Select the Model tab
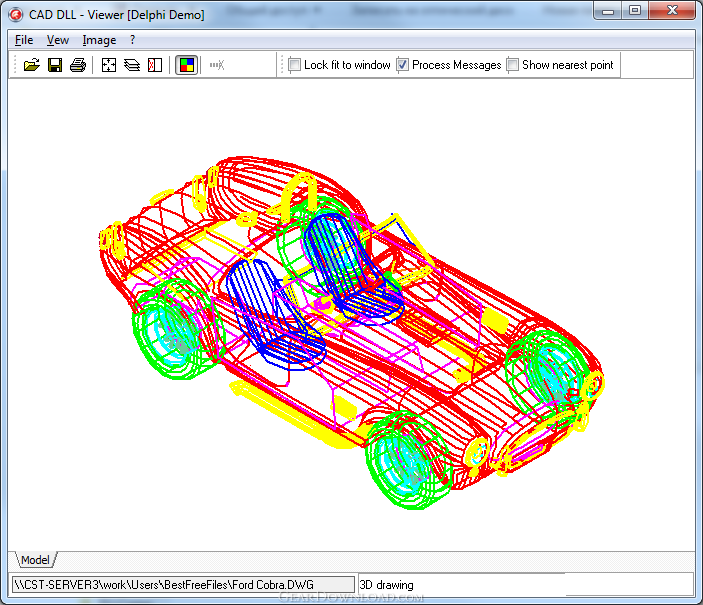The image size is (703, 605). (35, 560)
